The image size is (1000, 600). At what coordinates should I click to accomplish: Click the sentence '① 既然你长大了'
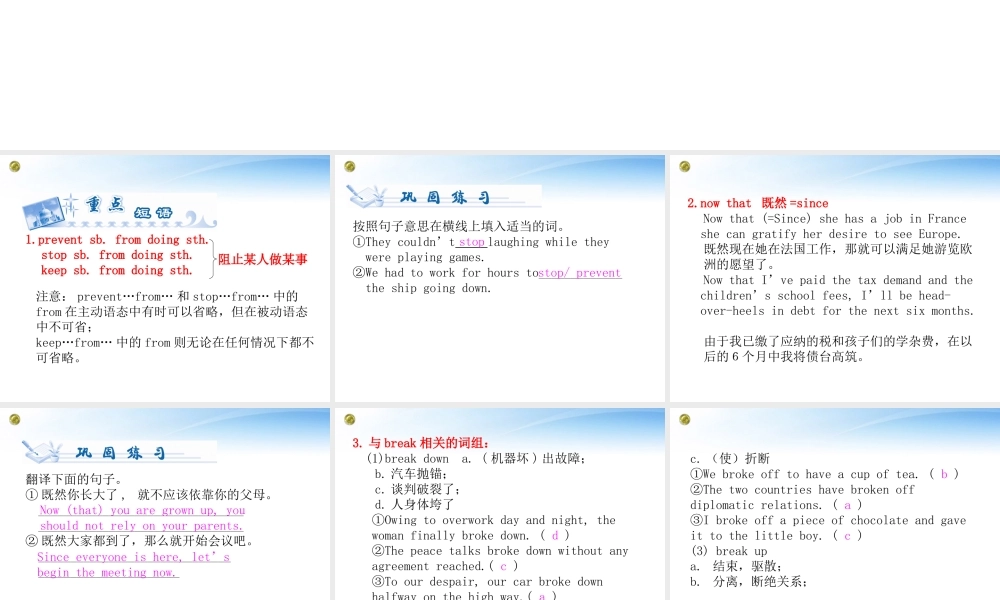pyautogui.click(x=149, y=495)
